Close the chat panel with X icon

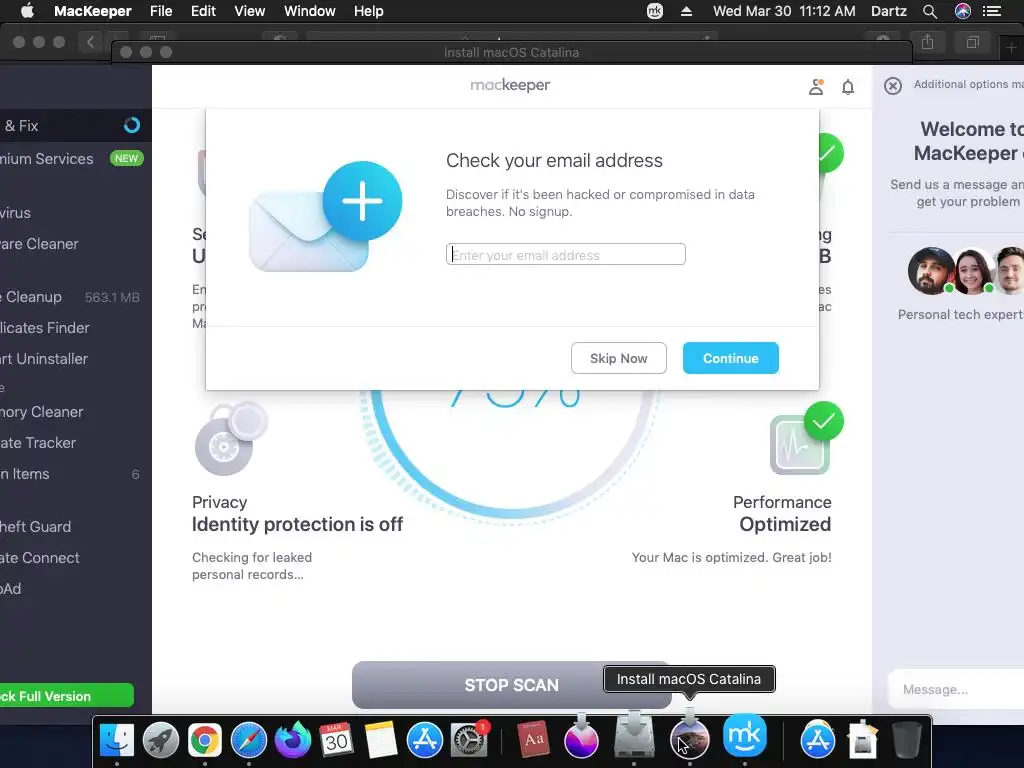click(893, 86)
